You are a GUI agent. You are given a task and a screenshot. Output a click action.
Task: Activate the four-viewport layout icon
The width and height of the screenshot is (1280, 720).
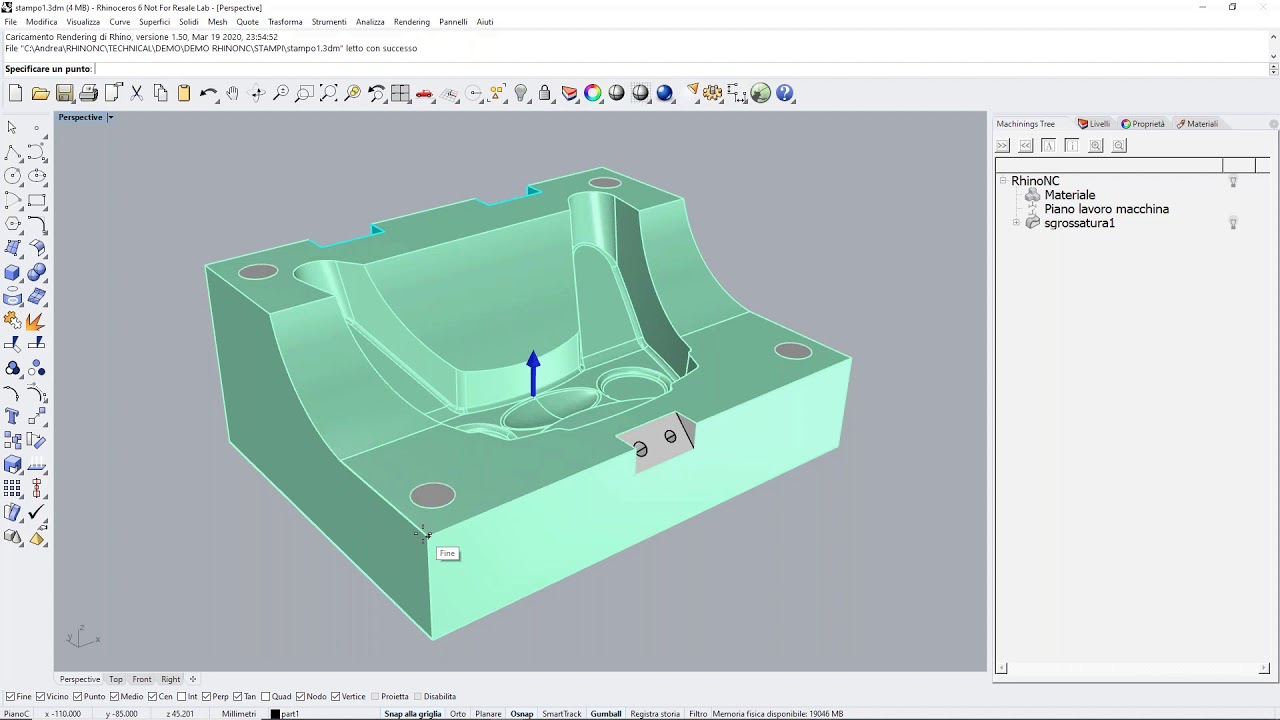(401, 93)
